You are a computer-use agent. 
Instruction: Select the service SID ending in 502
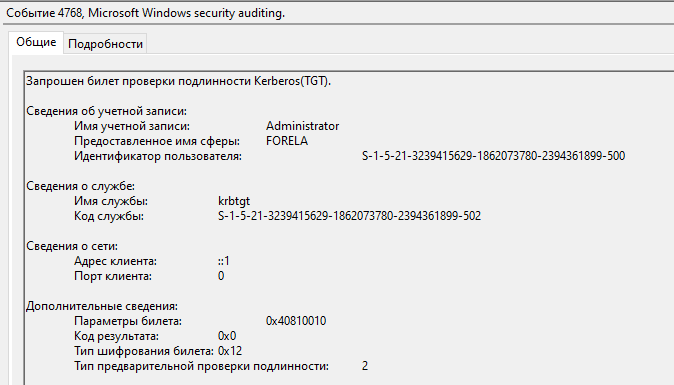click(x=349, y=216)
